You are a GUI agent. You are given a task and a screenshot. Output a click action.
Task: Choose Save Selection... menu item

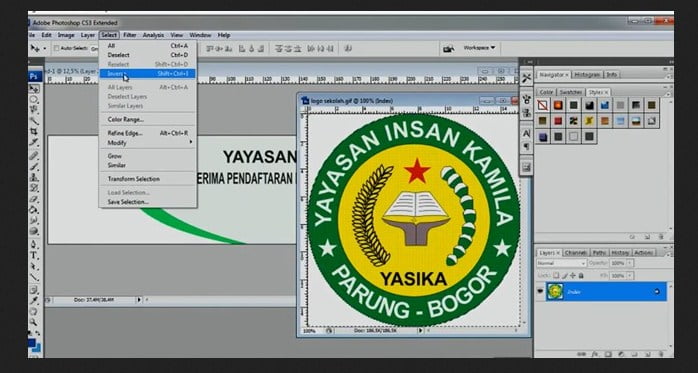click(148, 202)
